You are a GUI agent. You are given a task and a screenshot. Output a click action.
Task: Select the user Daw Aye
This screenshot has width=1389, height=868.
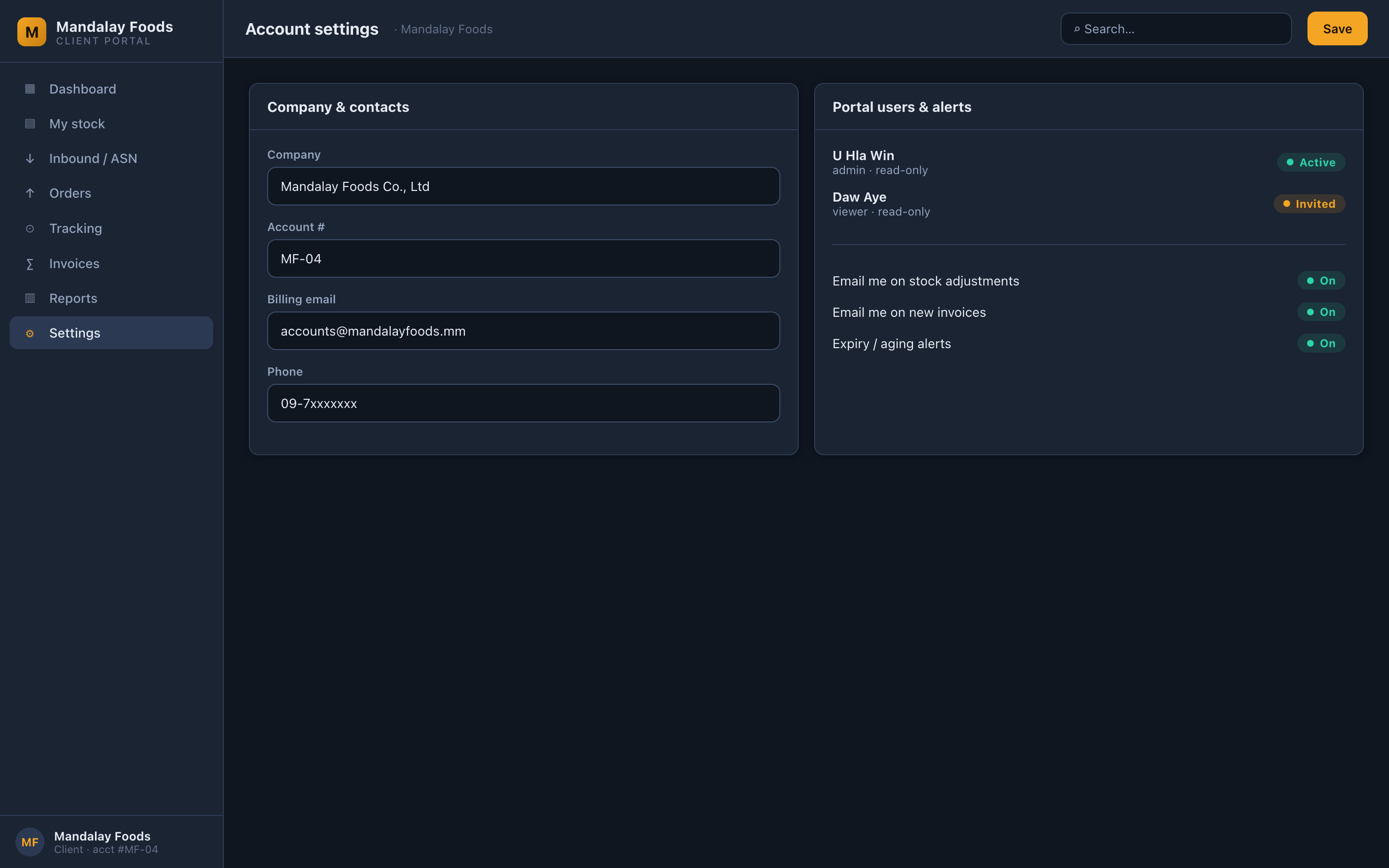pos(859,197)
